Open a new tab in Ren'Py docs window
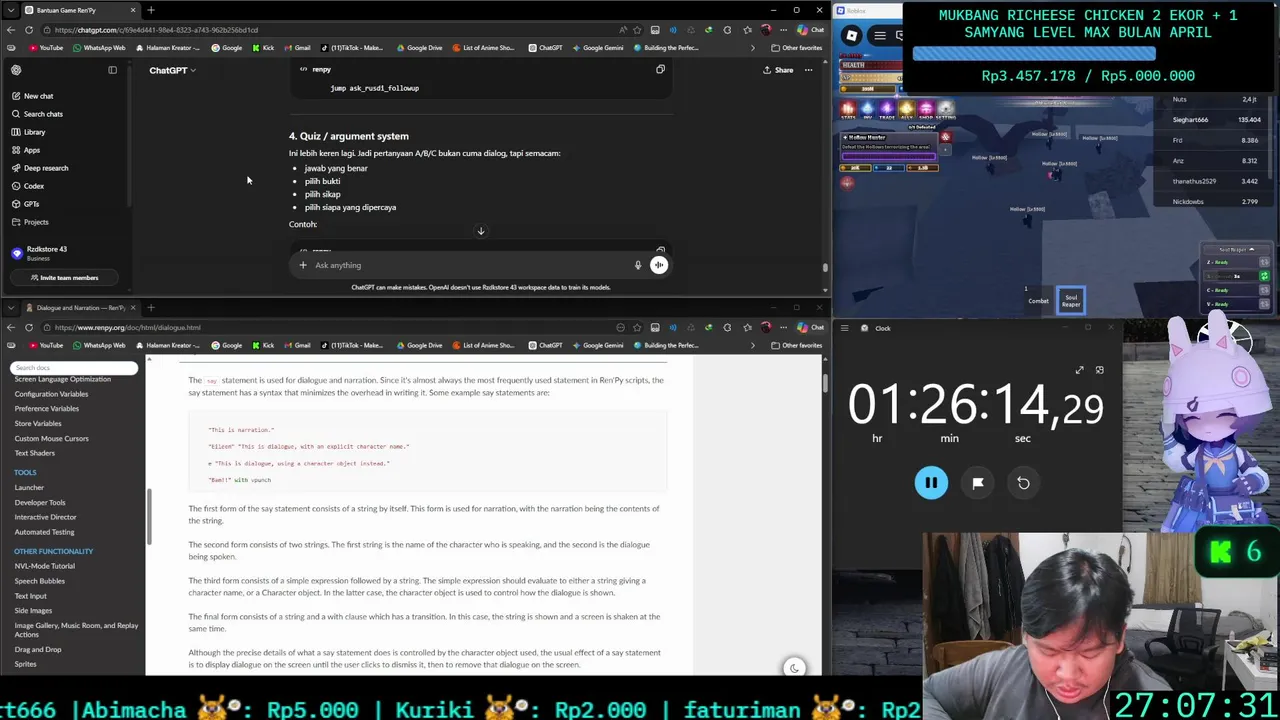The width and height of the screenshot is (1280, 720). 151,307
